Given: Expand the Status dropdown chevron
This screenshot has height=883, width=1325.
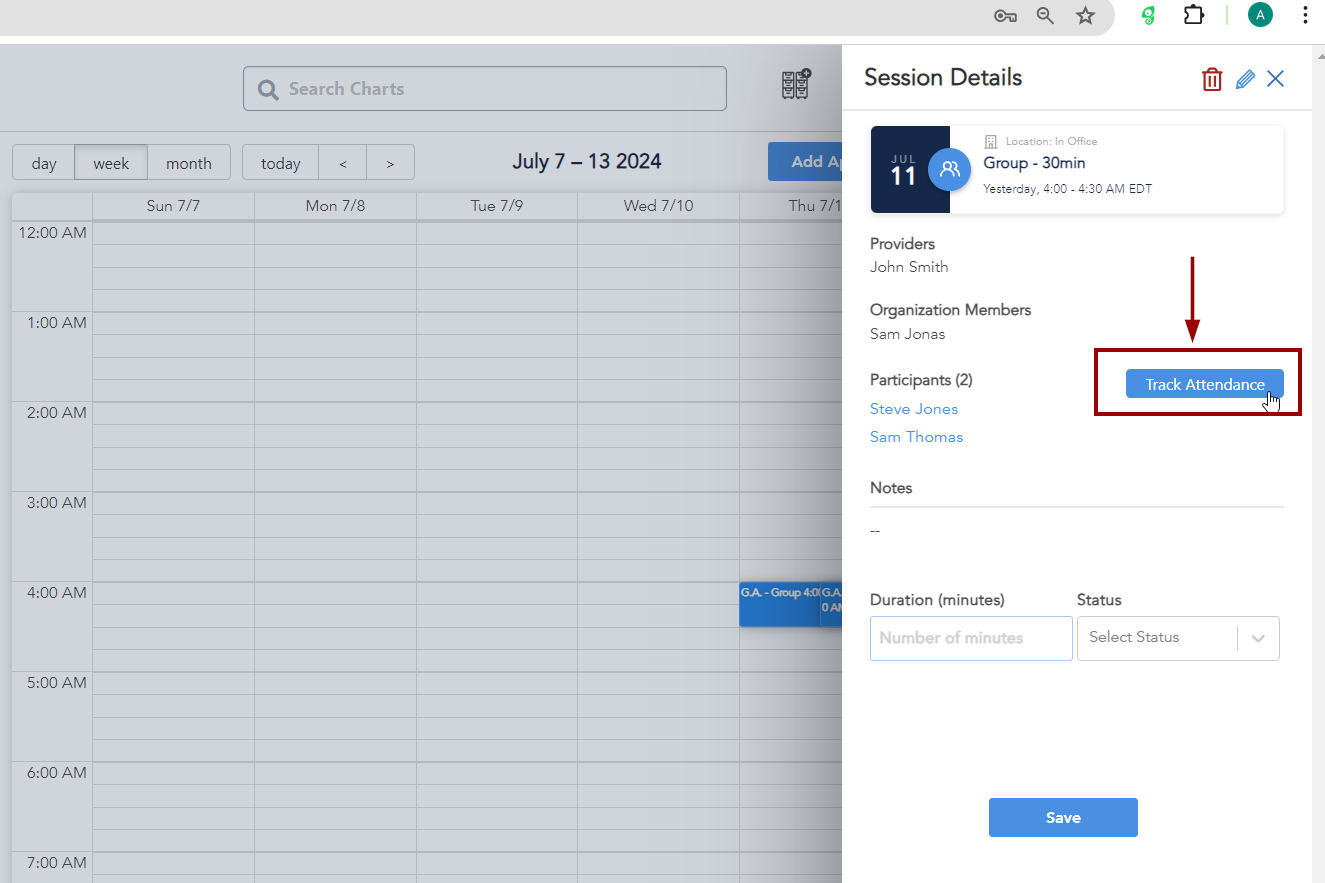Looking at the screenshot, I should point(1259,638).
